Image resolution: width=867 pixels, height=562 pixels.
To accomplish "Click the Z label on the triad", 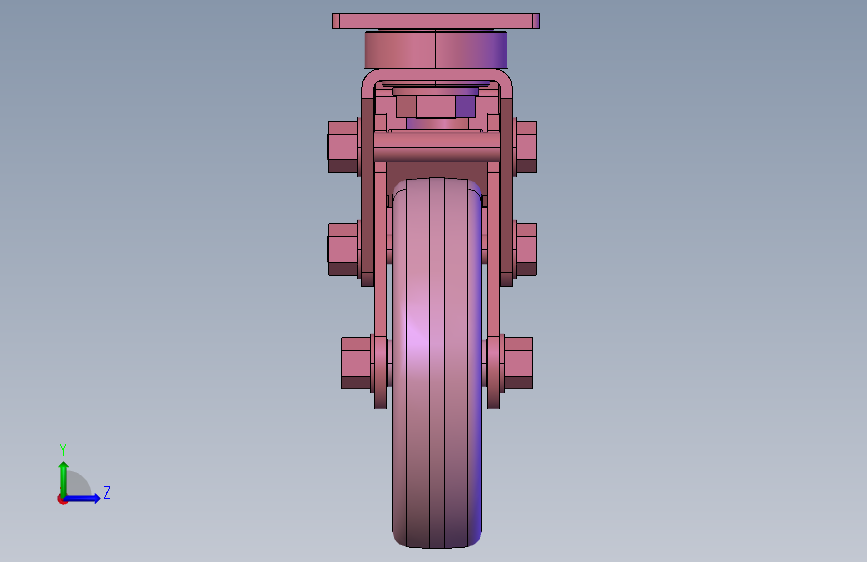I will point(107,492).
